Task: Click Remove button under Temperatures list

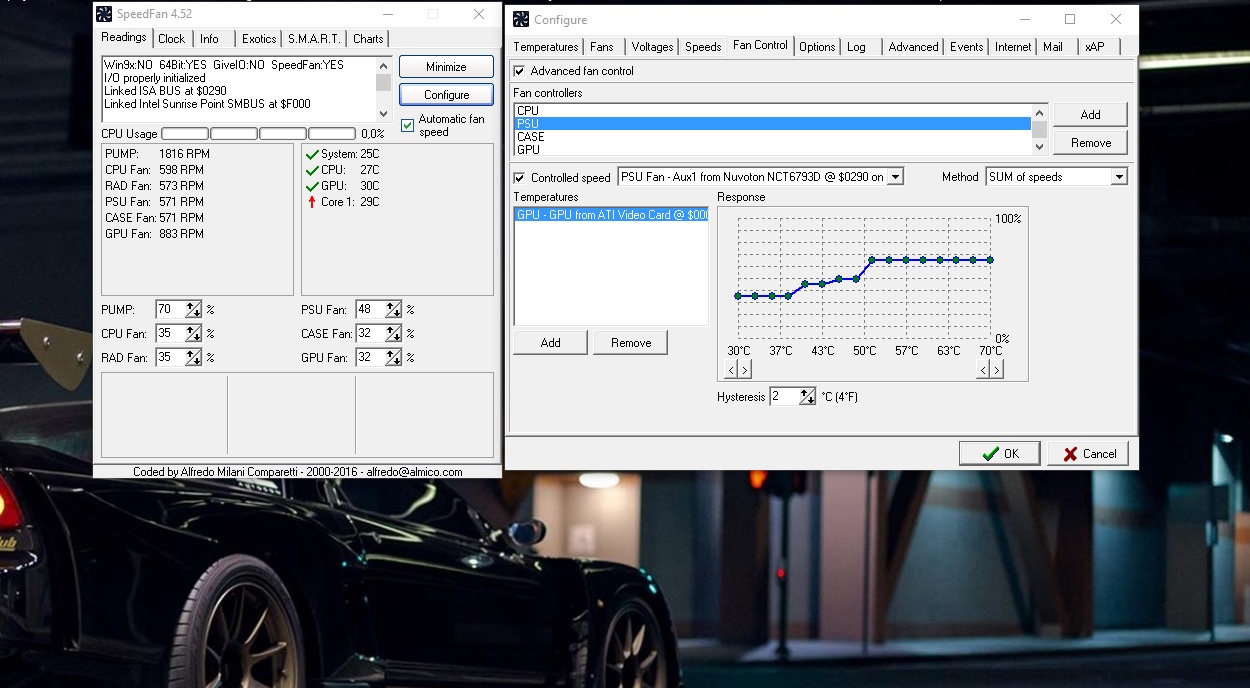Action: click(630, 343)
